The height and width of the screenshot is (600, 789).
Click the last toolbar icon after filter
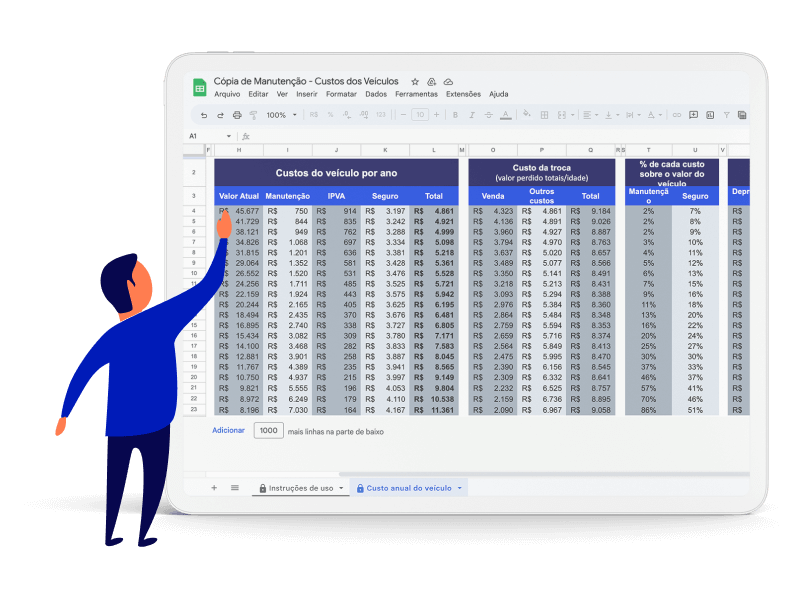click(x=742, y=115)
